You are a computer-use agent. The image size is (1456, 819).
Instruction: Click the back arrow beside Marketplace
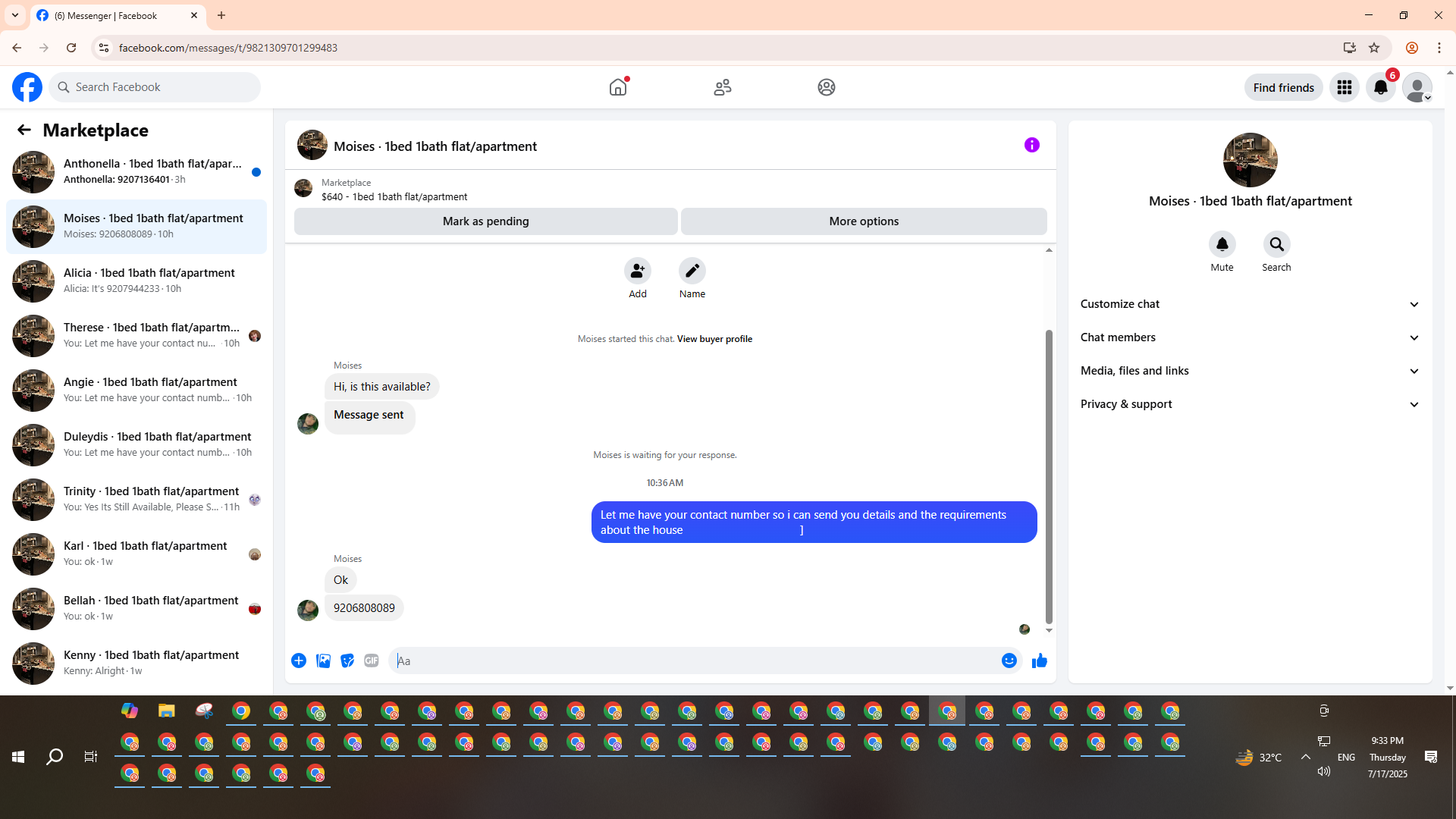[24, 130]
